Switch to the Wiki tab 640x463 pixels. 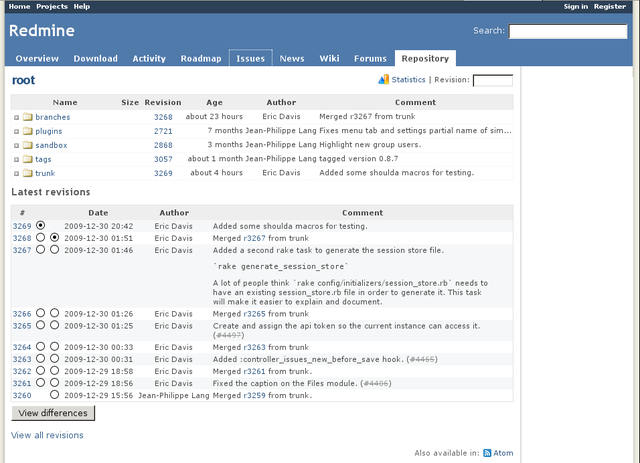click(329, 58)
